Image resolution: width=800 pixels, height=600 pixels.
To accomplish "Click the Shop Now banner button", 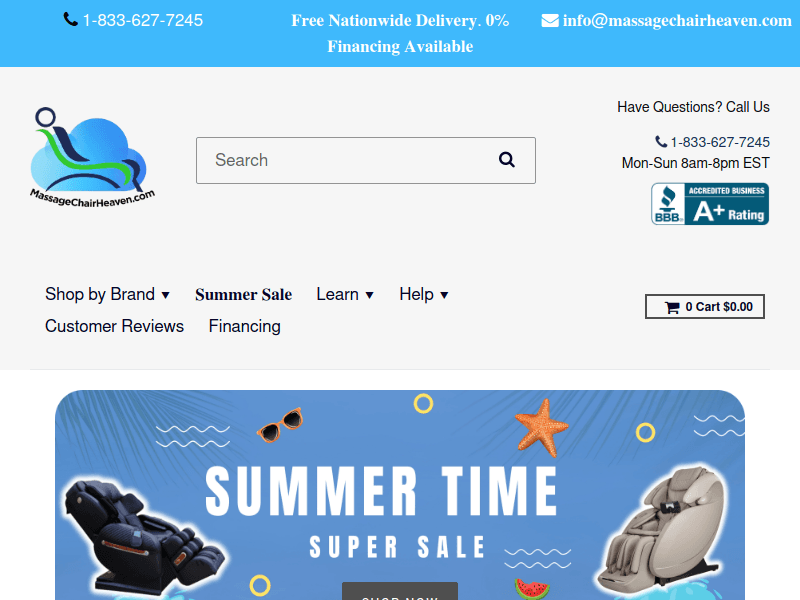I will tap(399, 592).
